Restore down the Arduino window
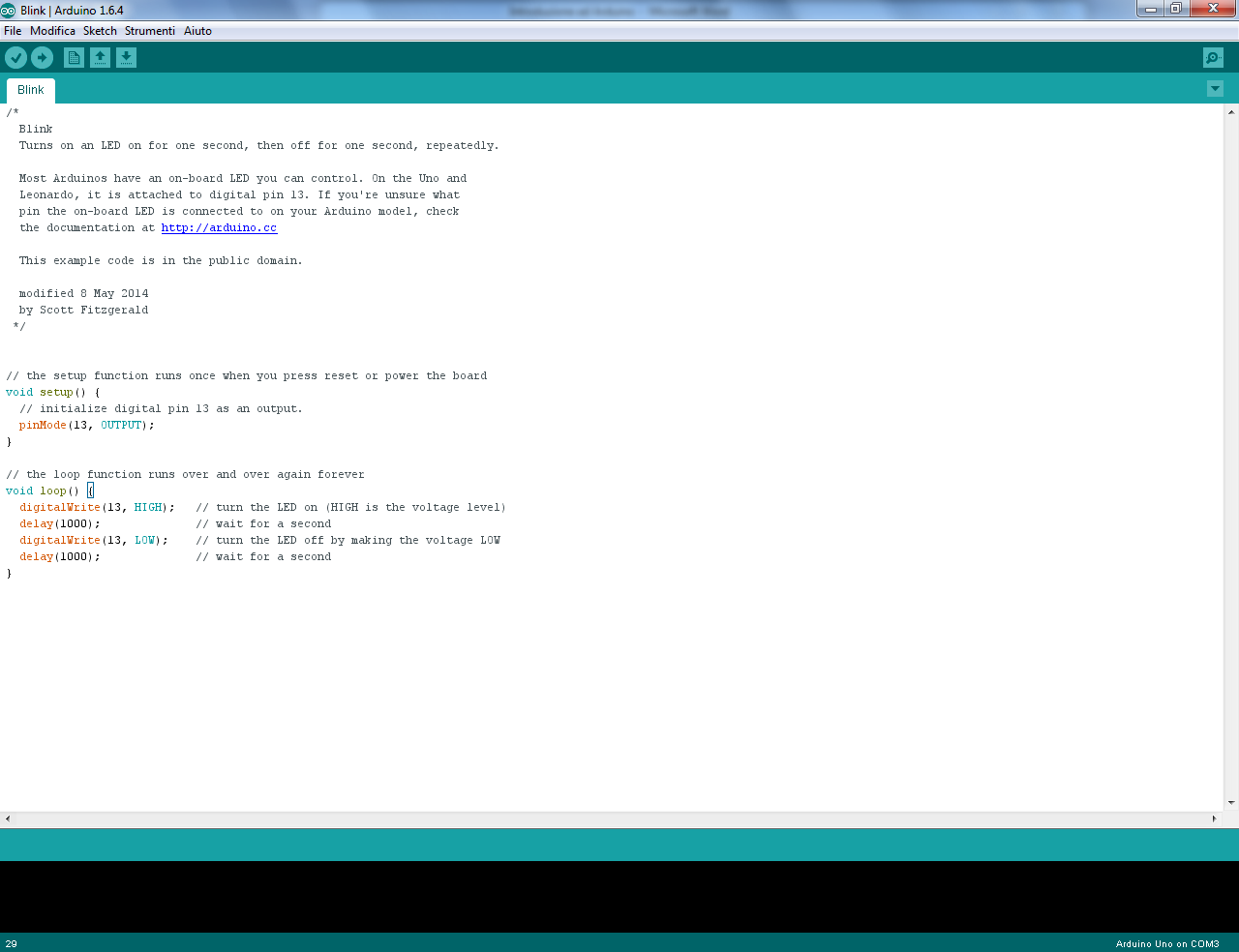Screen dimensions: 1239x952 [1176, 9]
